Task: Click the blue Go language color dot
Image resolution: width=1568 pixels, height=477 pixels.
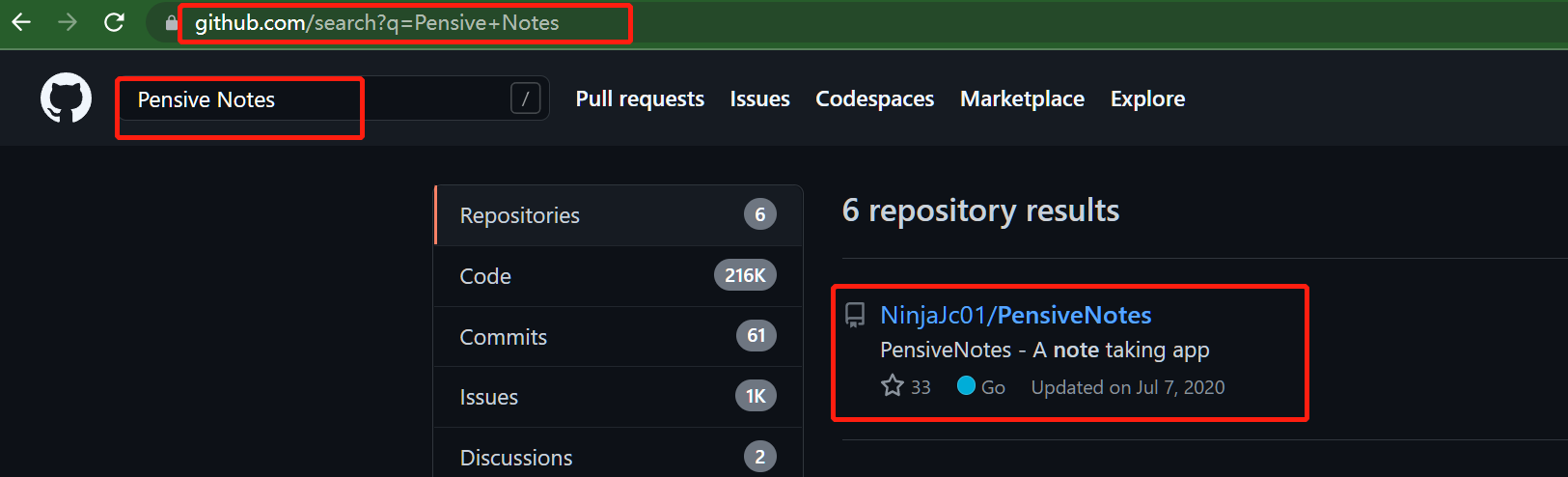Action: [x=966, y=386]
